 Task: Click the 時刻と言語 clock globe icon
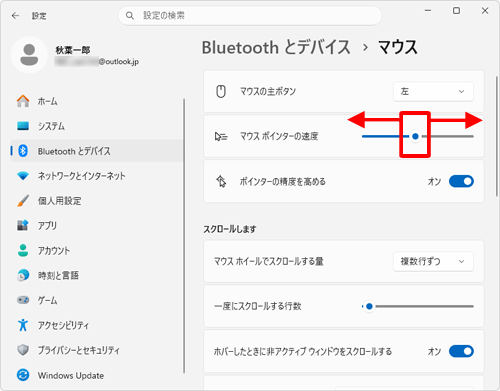point(23,275)
